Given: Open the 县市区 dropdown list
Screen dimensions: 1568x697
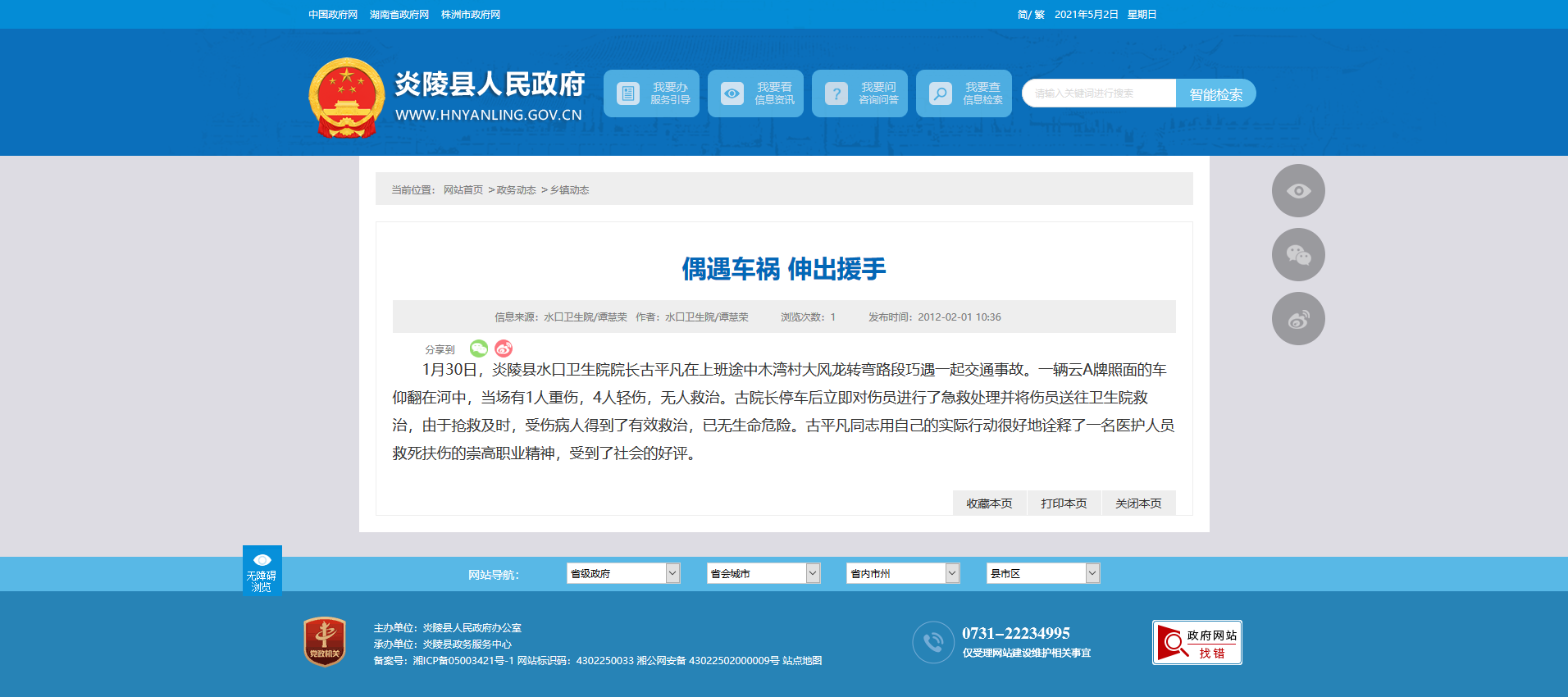Looking at the screenshot, I should 1042,573.
